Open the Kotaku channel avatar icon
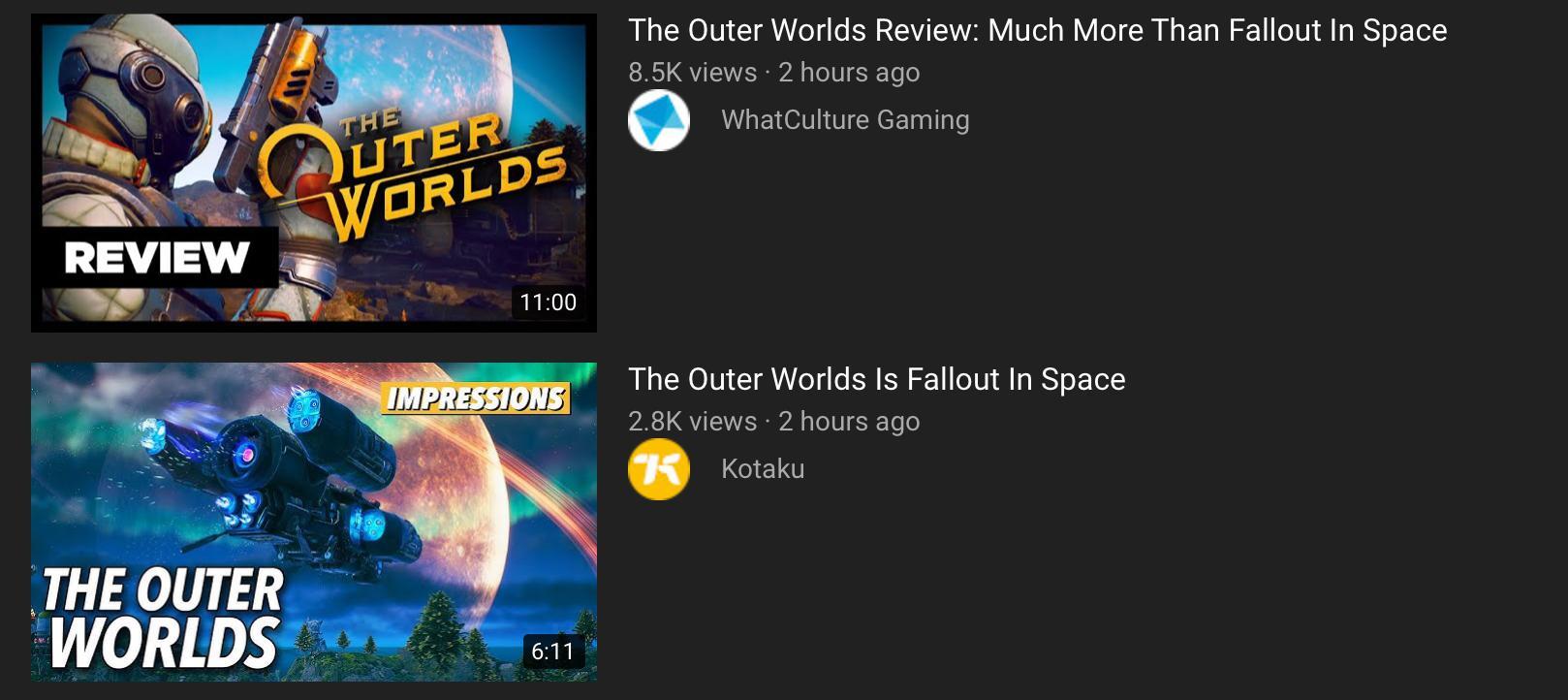The width and height of the screenshot is (1568, 700). click(659, 469)
